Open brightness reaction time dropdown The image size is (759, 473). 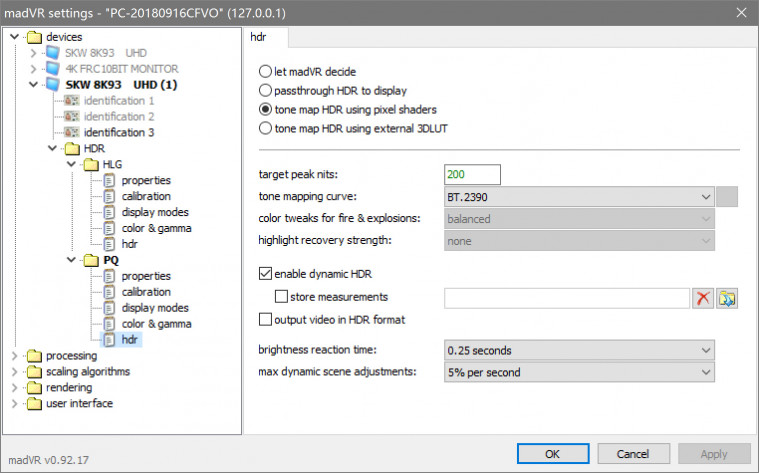(x=580, y=350)
